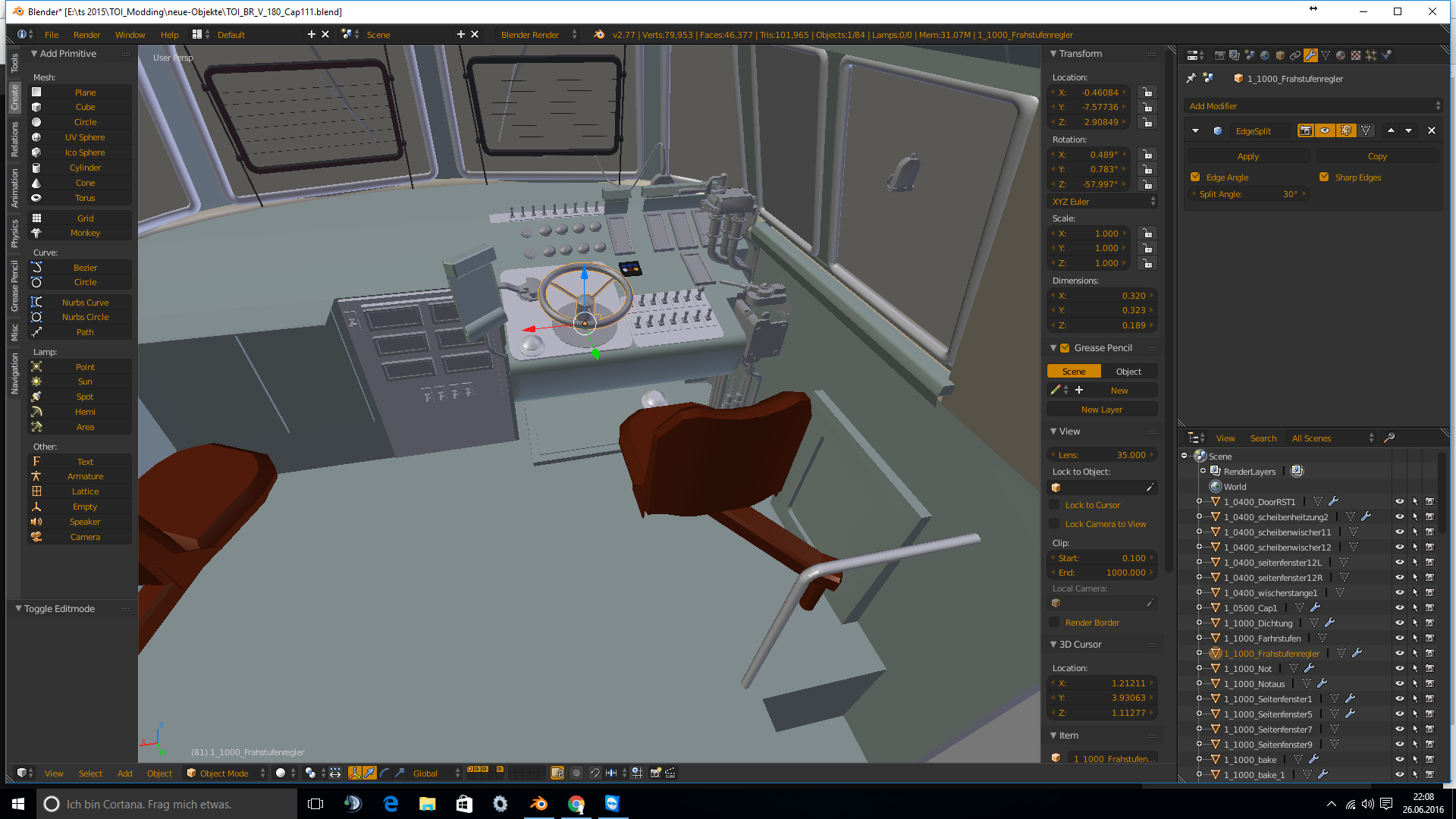Add a Monkey mesh primitive
This screenshot has height=819, width=1456.
[85, 233]
